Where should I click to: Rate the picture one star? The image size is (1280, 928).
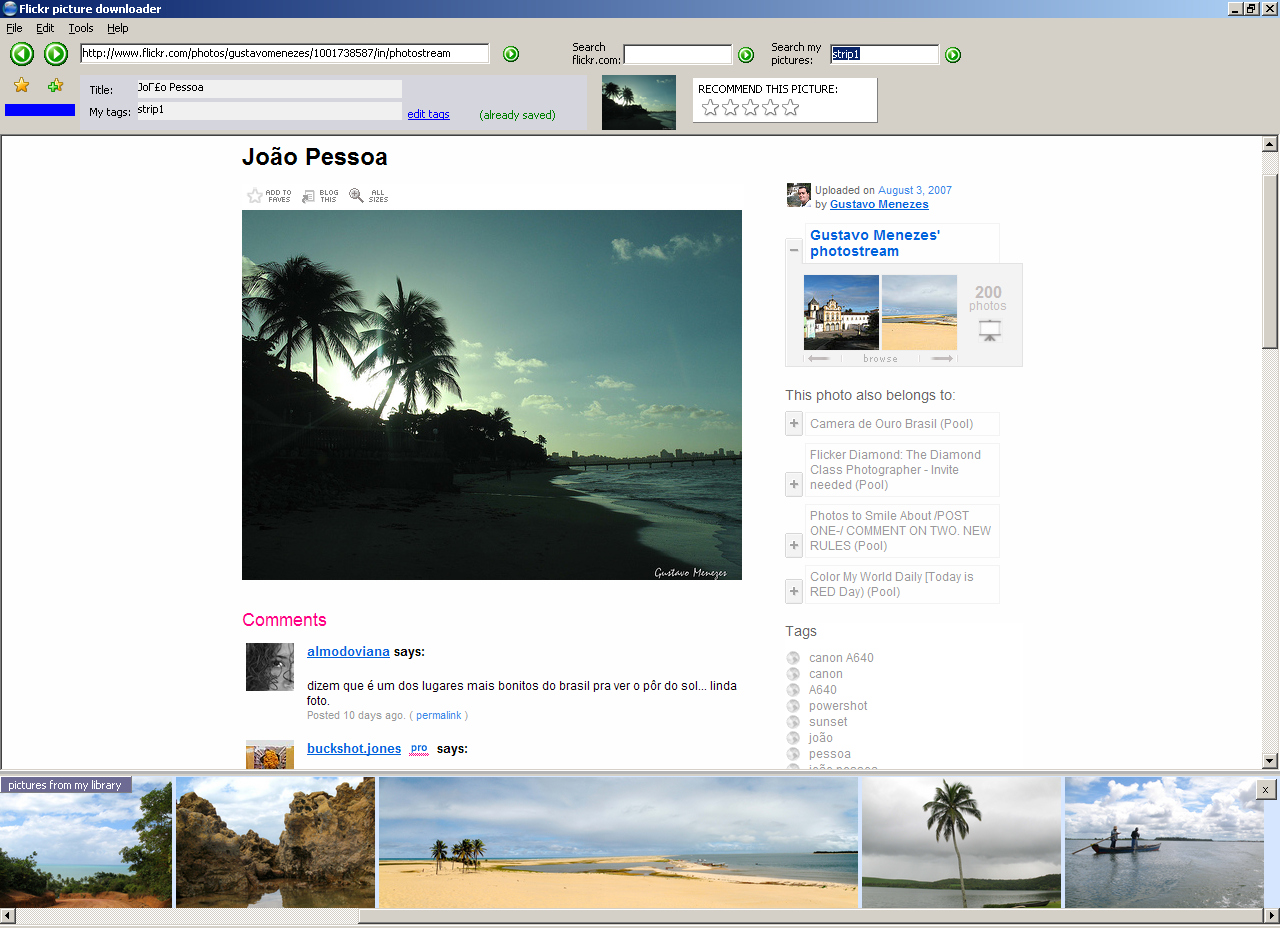click(x=710, y=107)
